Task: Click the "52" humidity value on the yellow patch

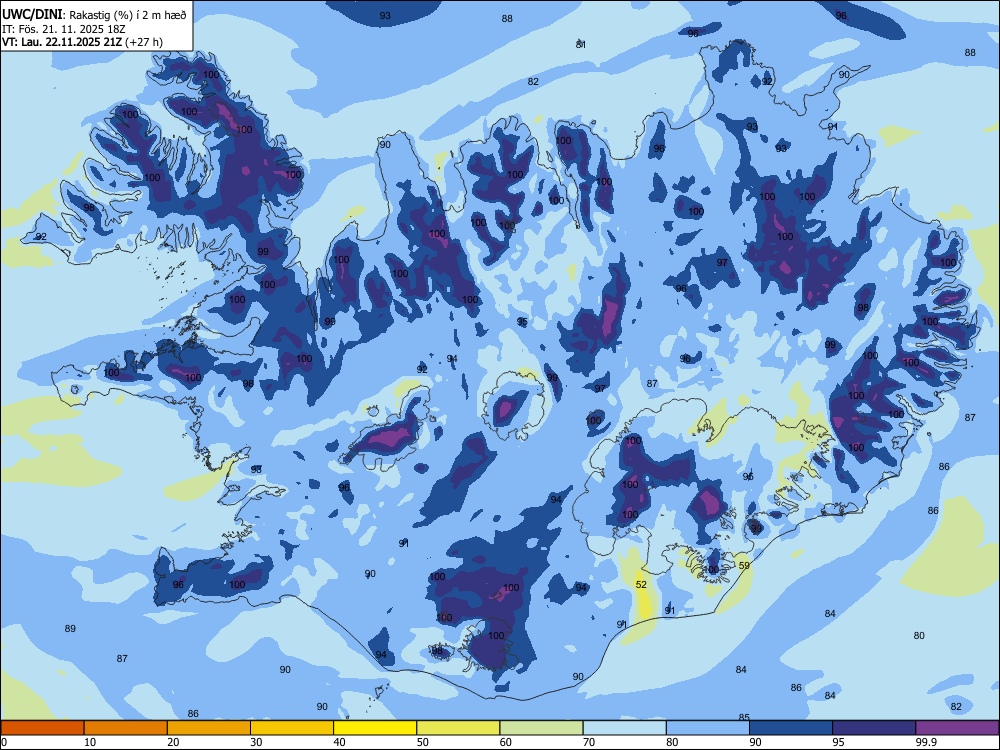Action: [x=642, y=584]
